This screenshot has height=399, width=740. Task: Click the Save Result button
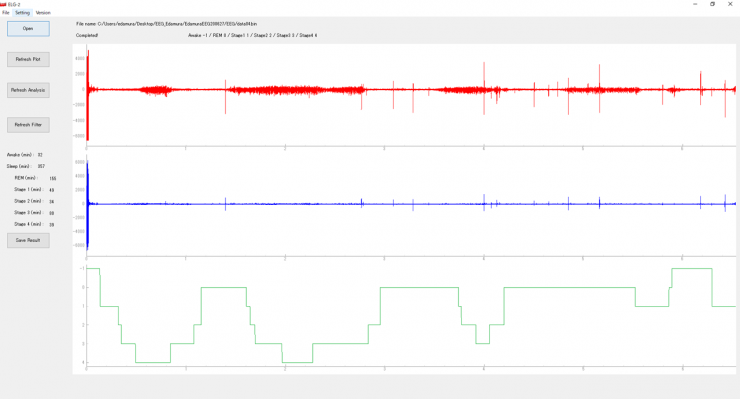click(x=28, y=240)
